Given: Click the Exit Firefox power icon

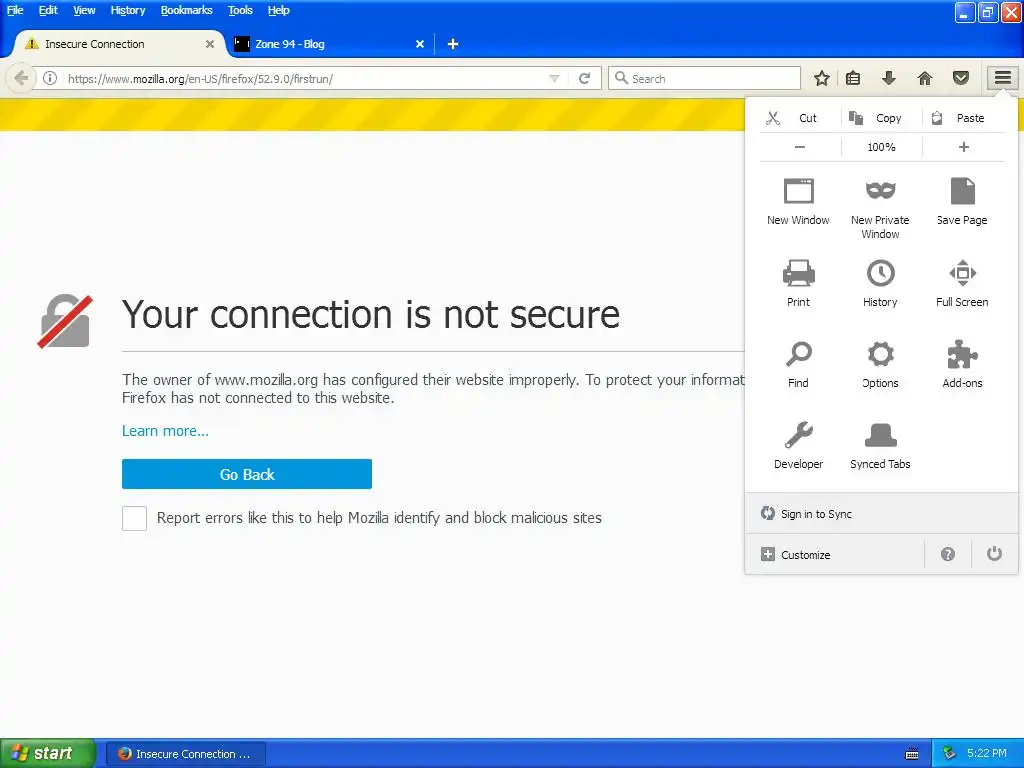Looking at the screenshot, I should 994,554.
